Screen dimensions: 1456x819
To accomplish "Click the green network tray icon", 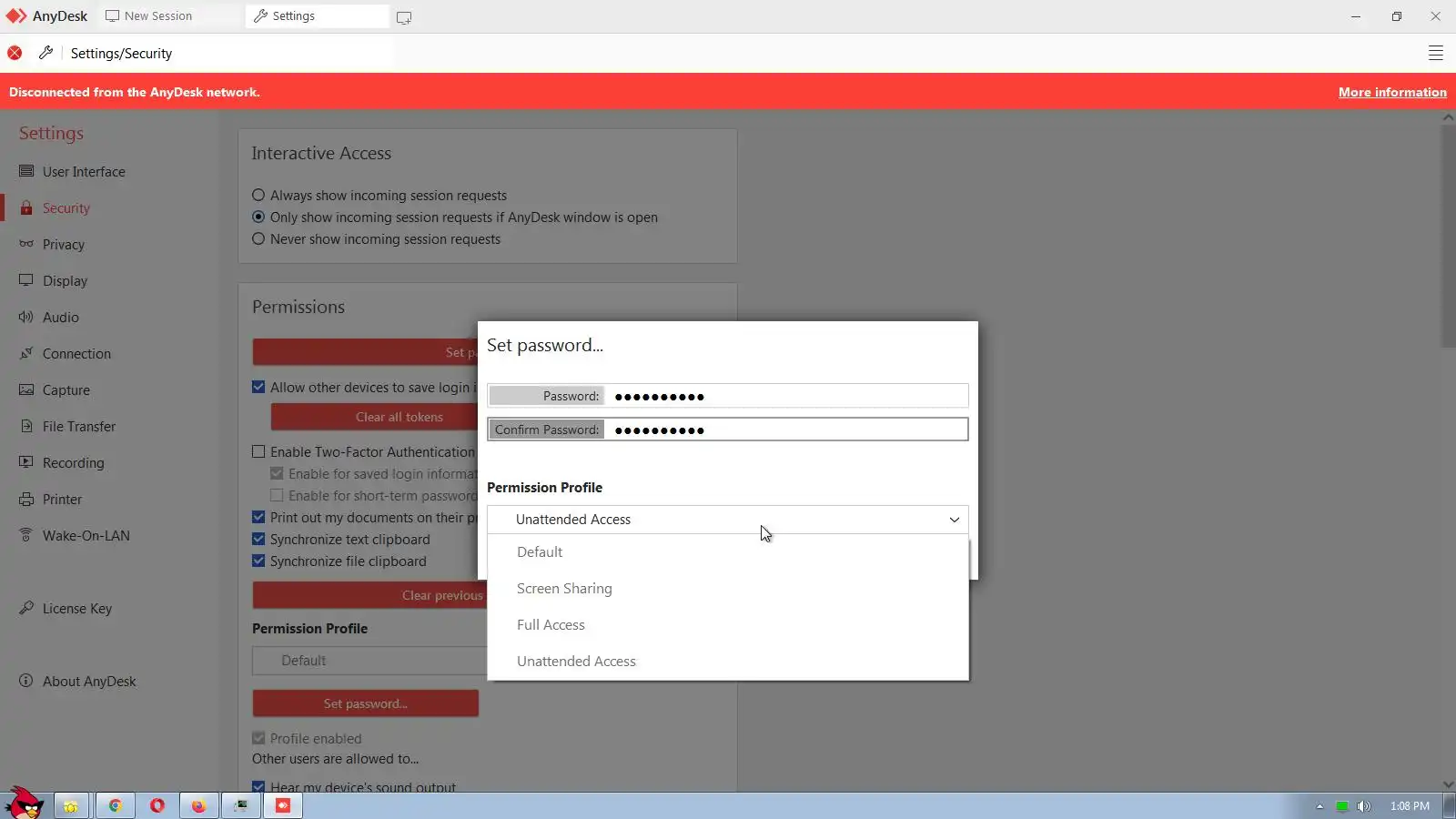I will click(1341, 806).
